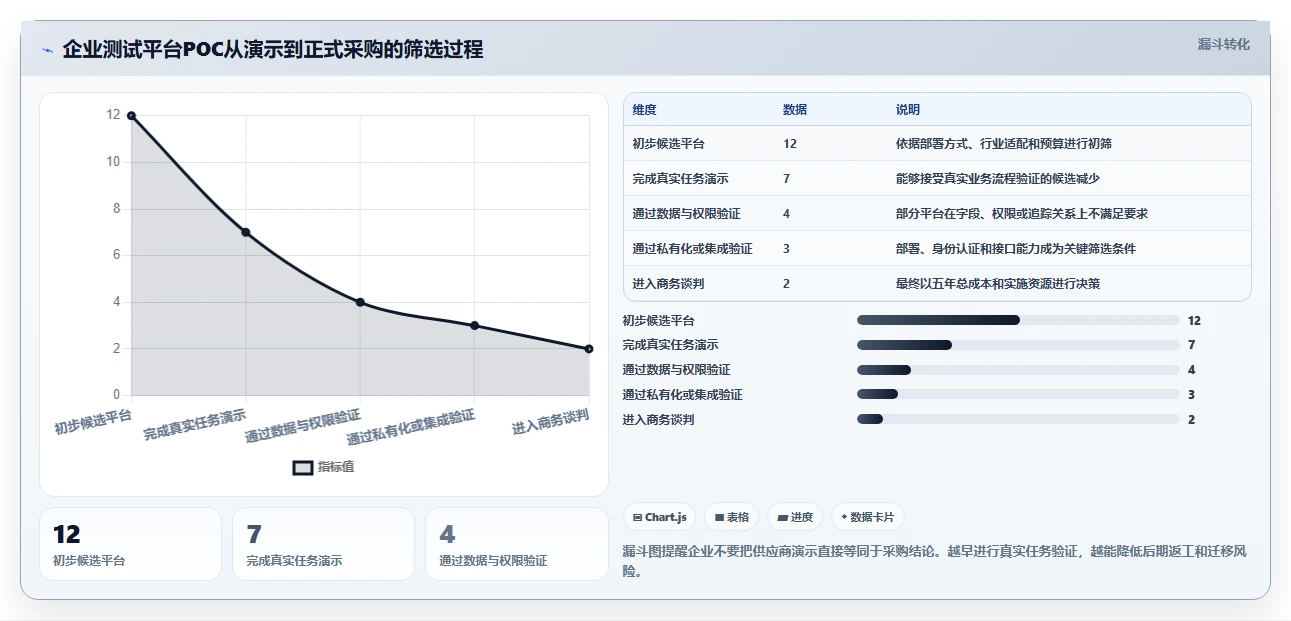Click the page title 企业测试平台POC从演示到正式采购的筛选过程
The image size is (1291, 621).
[x=273, y=49]
